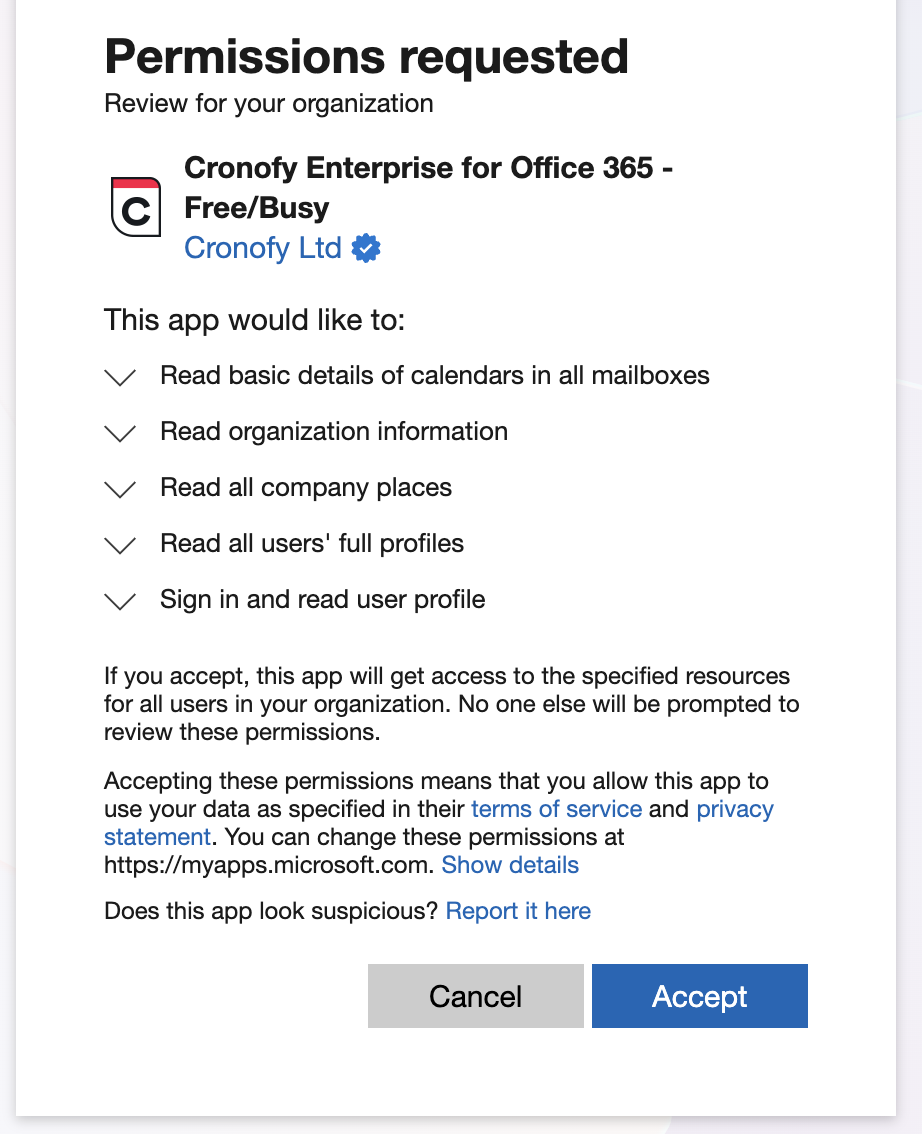Open the Cronofy Ltd publisher link

(x=263, y=248)
